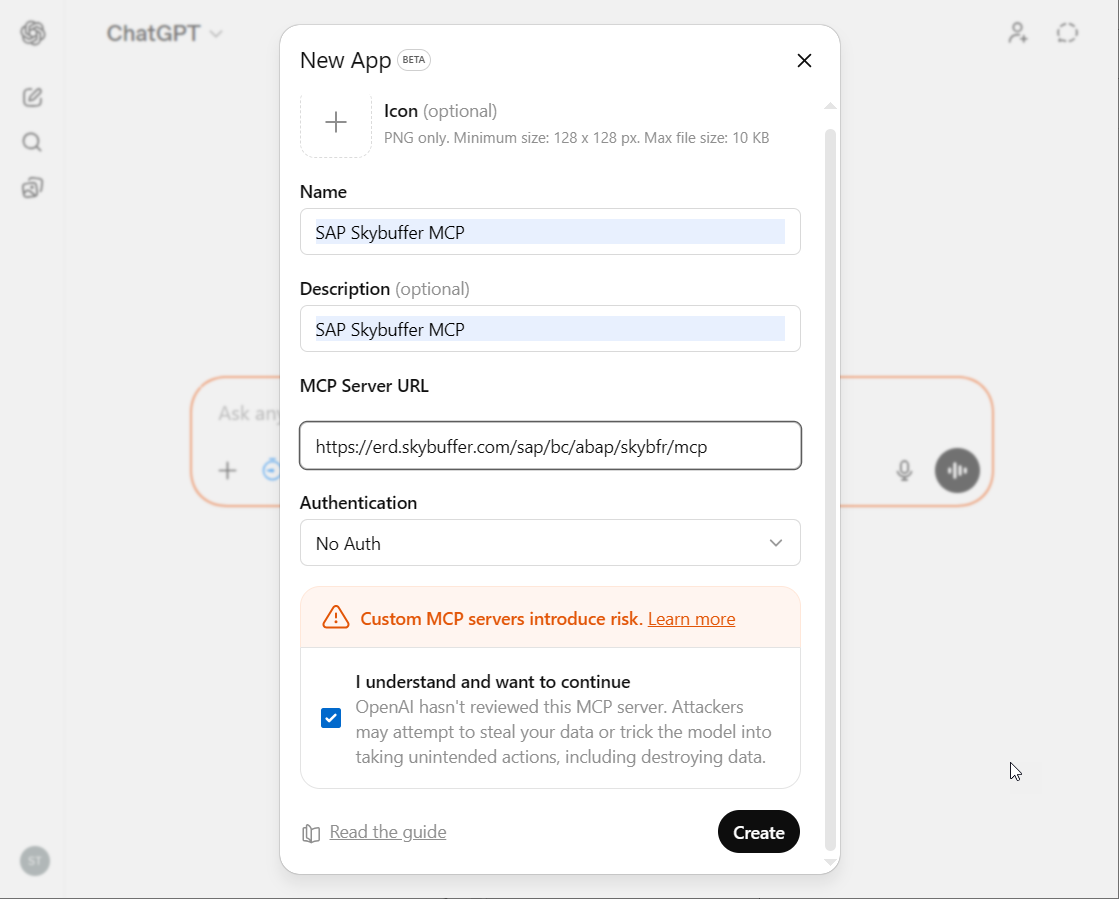Viewport: 1119px width, 899px height.
Task: Click the Name input field
Action: tap(550, 232)
